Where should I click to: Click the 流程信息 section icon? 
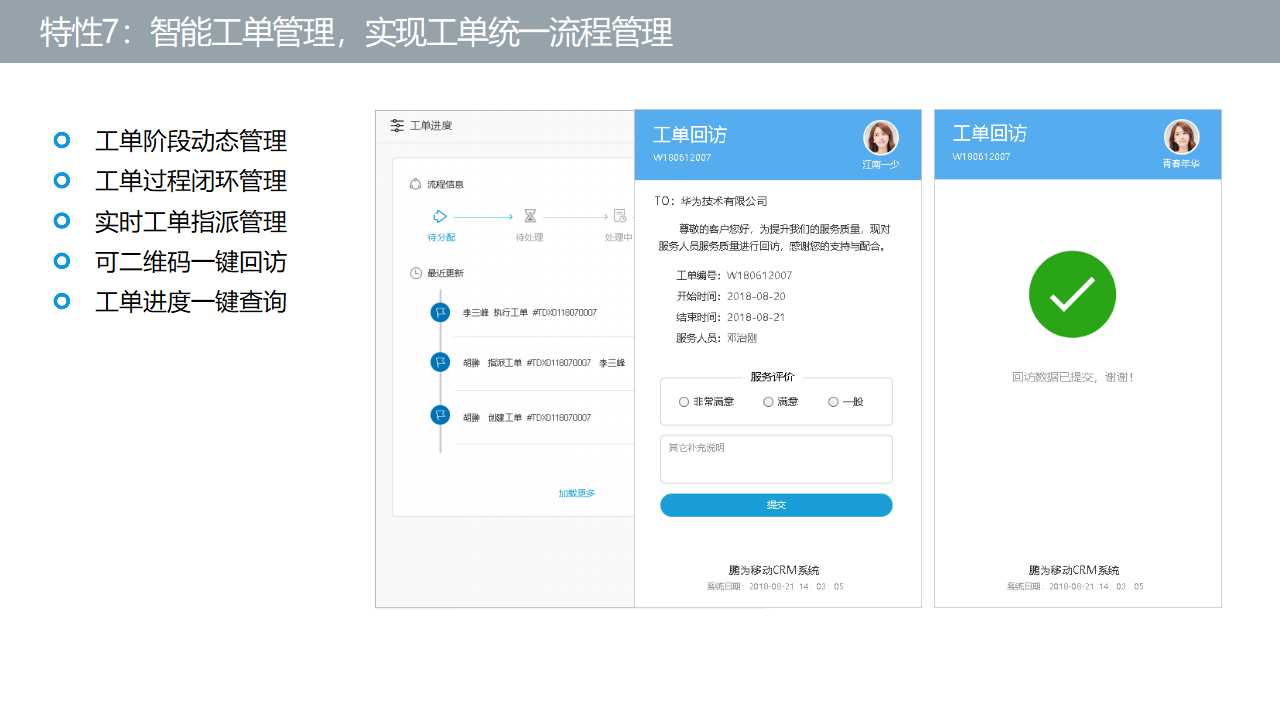click(x=416, y=185)
